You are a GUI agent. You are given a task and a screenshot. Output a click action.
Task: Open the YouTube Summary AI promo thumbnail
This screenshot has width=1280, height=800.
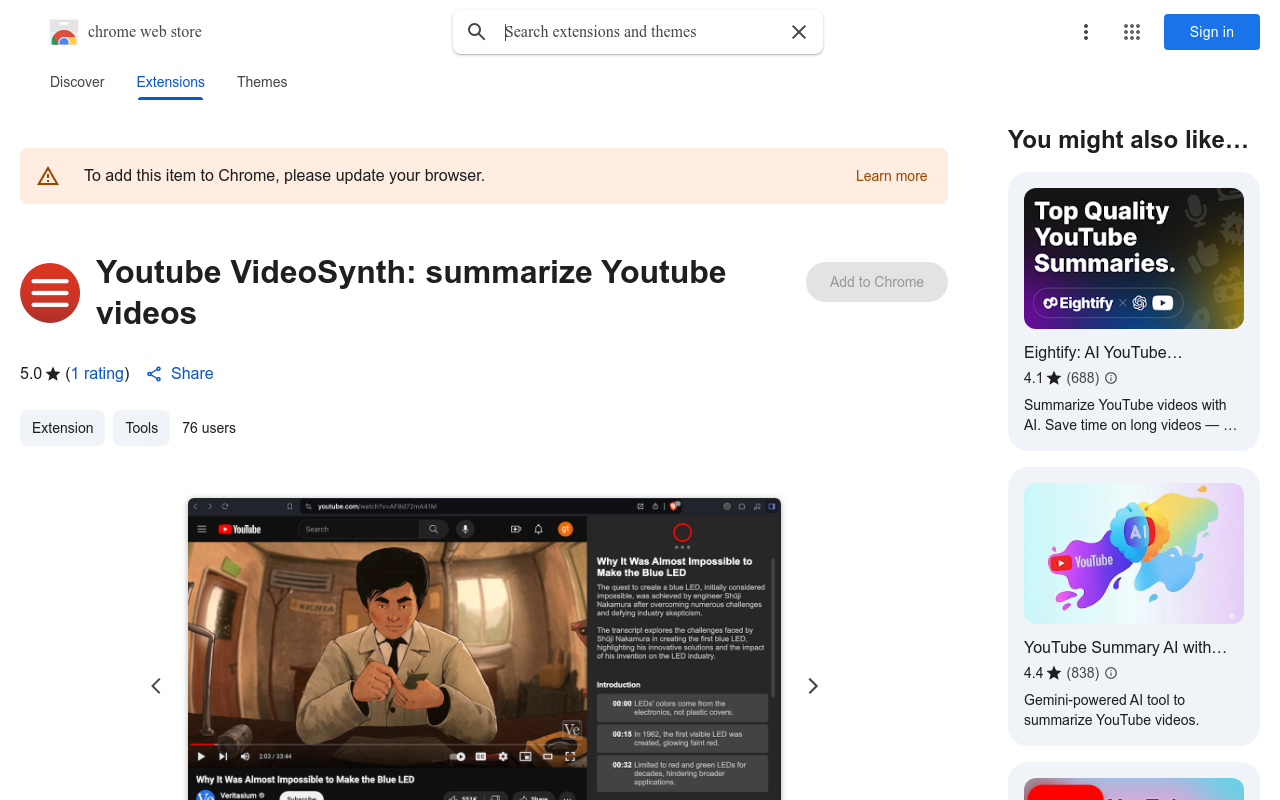point(1134,553)
